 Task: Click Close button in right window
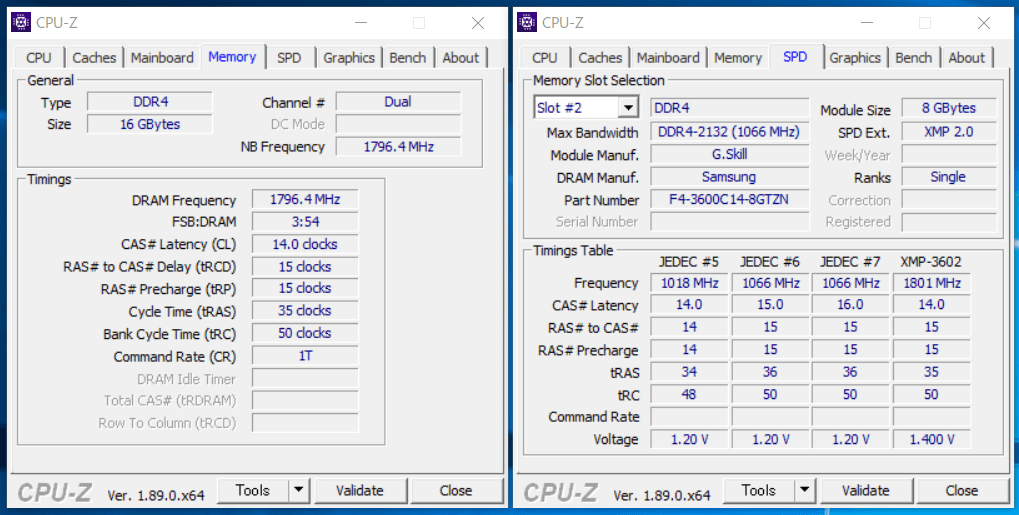(962, 491)
